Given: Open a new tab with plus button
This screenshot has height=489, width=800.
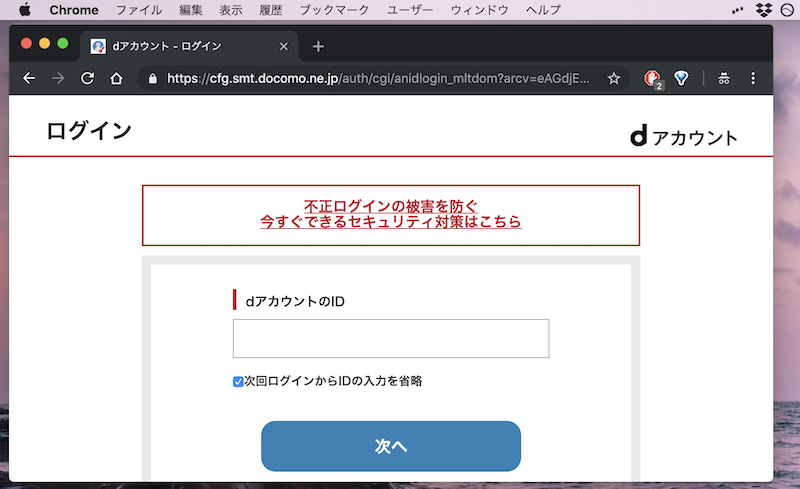Looking at the screenshot, I should pyautogui.click(x=318, y=46).
